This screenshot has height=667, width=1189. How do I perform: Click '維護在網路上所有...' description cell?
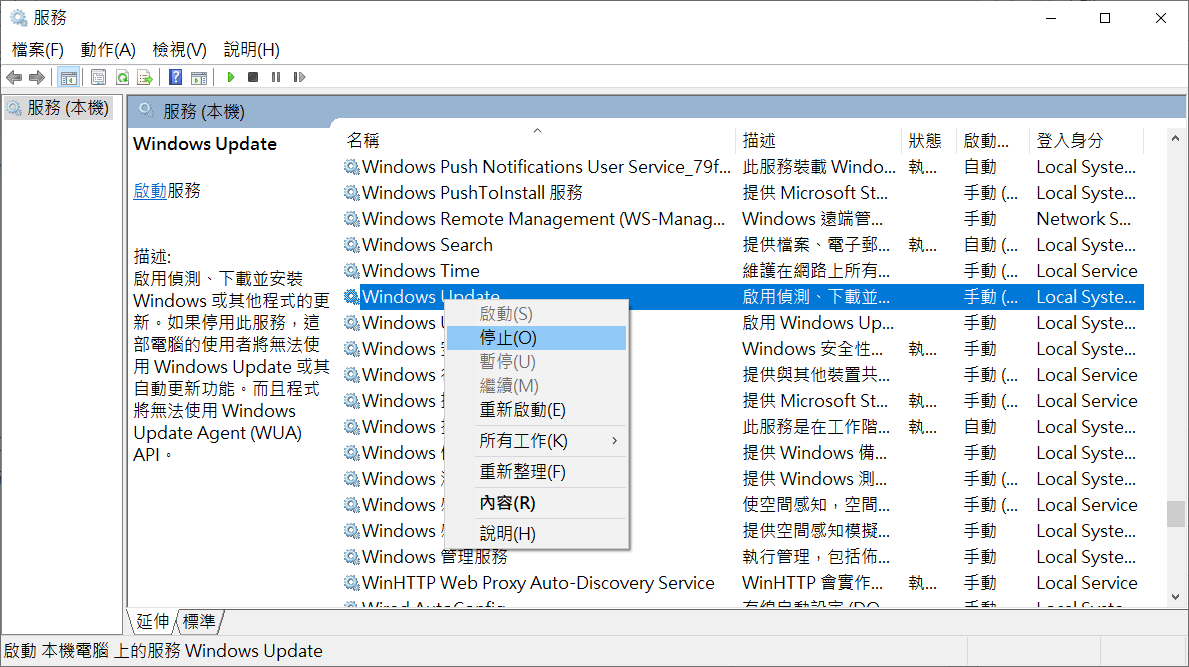point(816,271)
